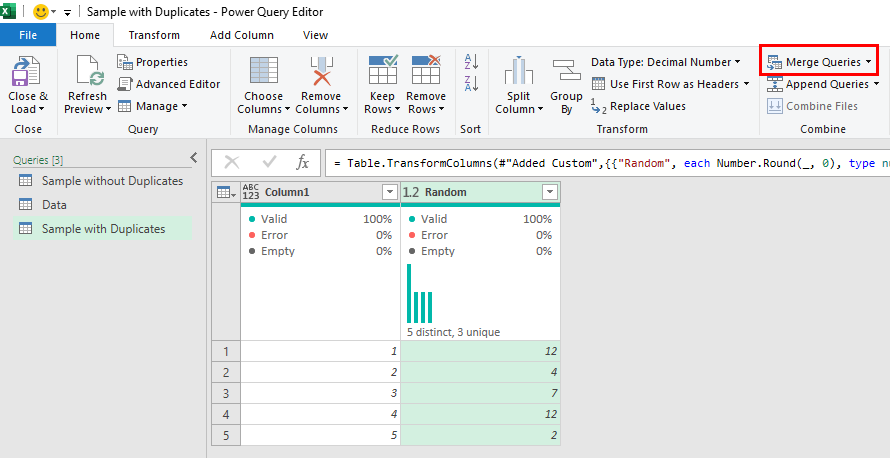Click the table icon in grid corner

pyautogui.click(x=226, y=192)
